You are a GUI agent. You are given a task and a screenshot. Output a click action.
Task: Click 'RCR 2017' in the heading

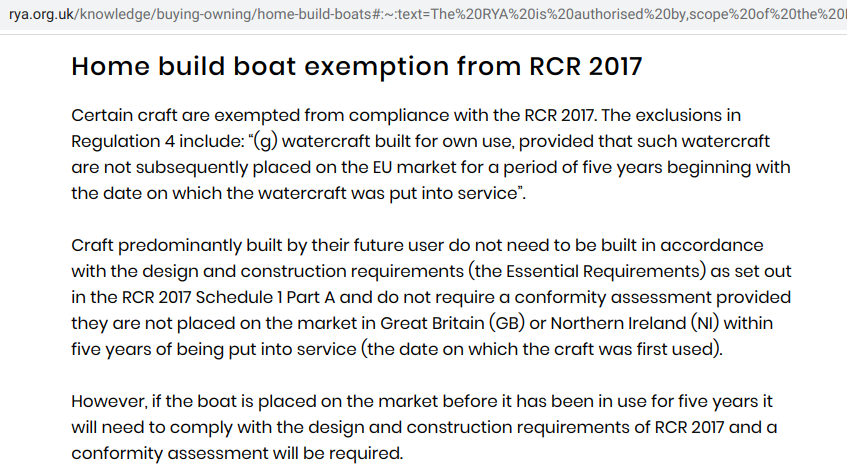[586, 66]
